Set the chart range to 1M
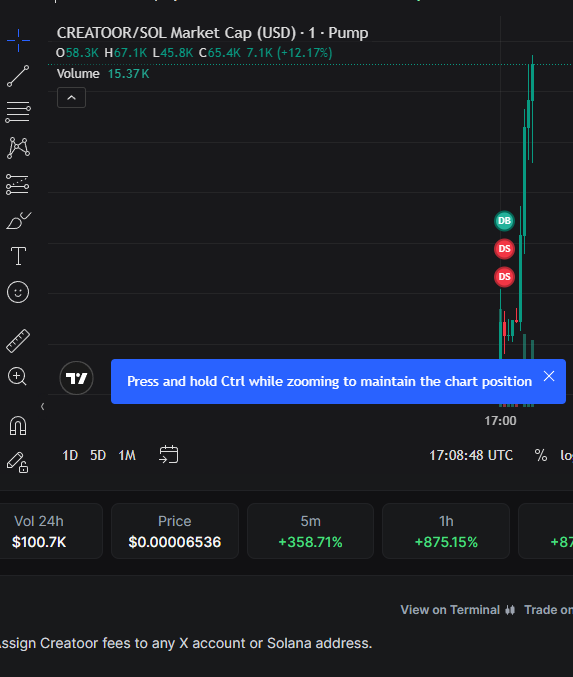This screenshot has width=573, height=677. 127,456
